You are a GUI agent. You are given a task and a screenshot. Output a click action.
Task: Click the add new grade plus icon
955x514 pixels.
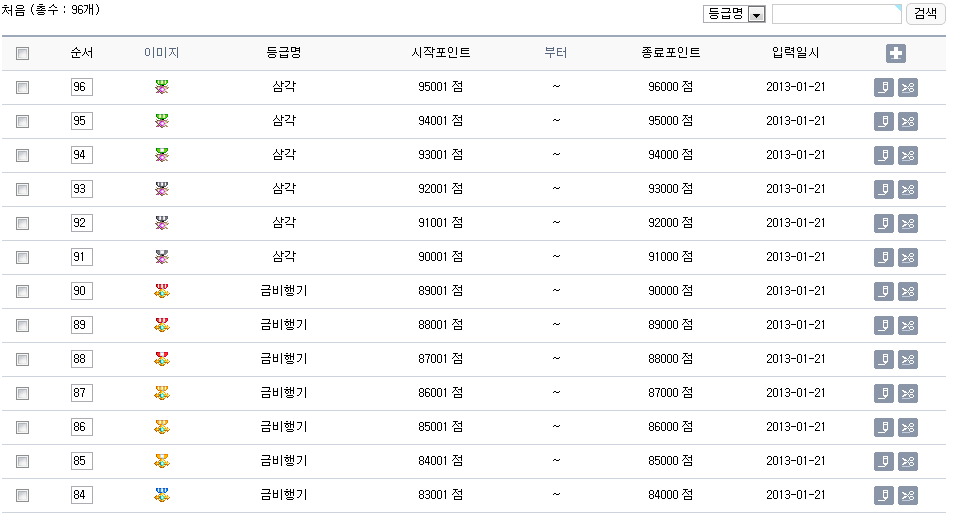click(x=895, y=53)
